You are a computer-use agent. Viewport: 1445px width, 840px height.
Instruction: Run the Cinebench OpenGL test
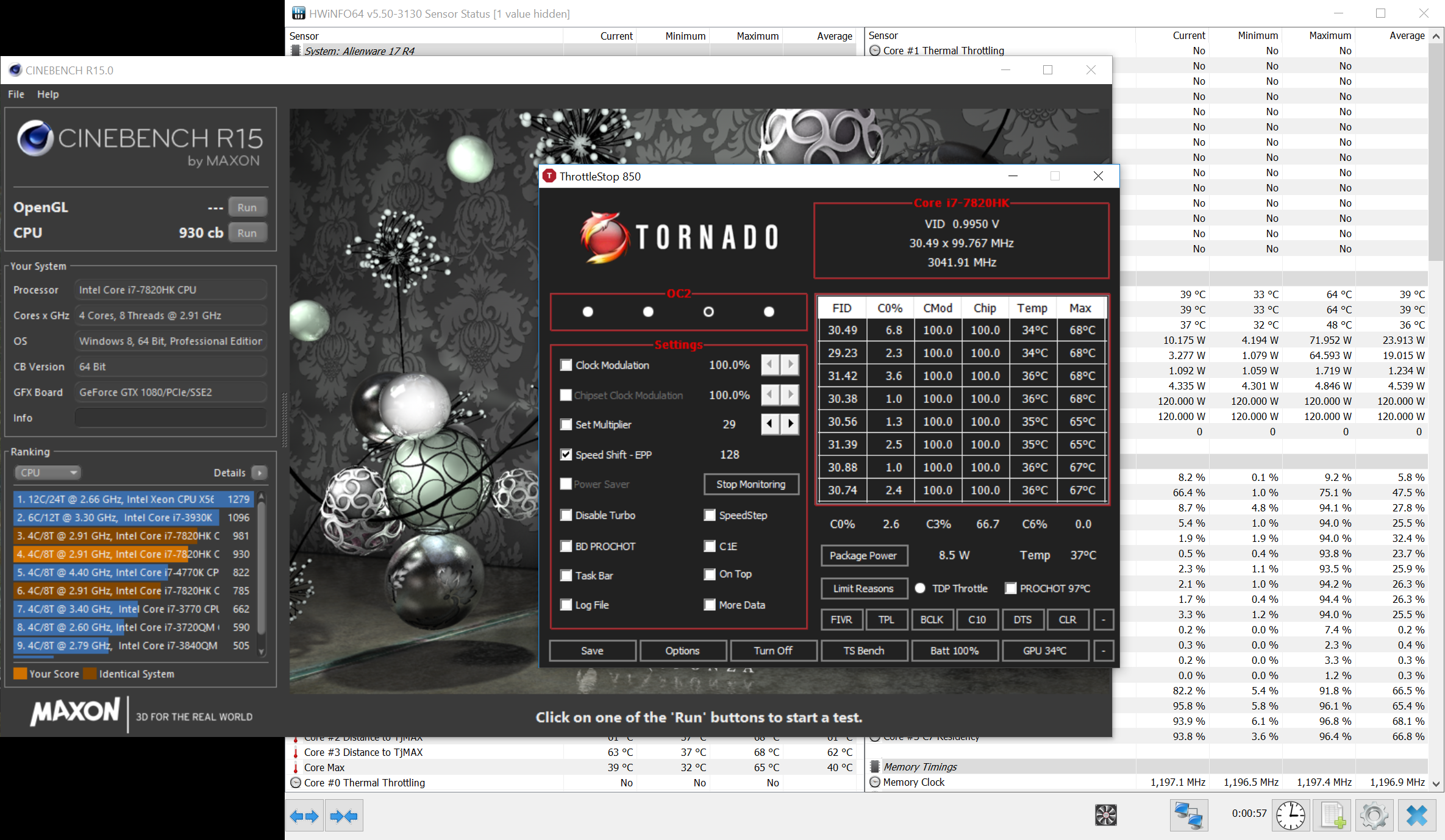coord(247,207)
